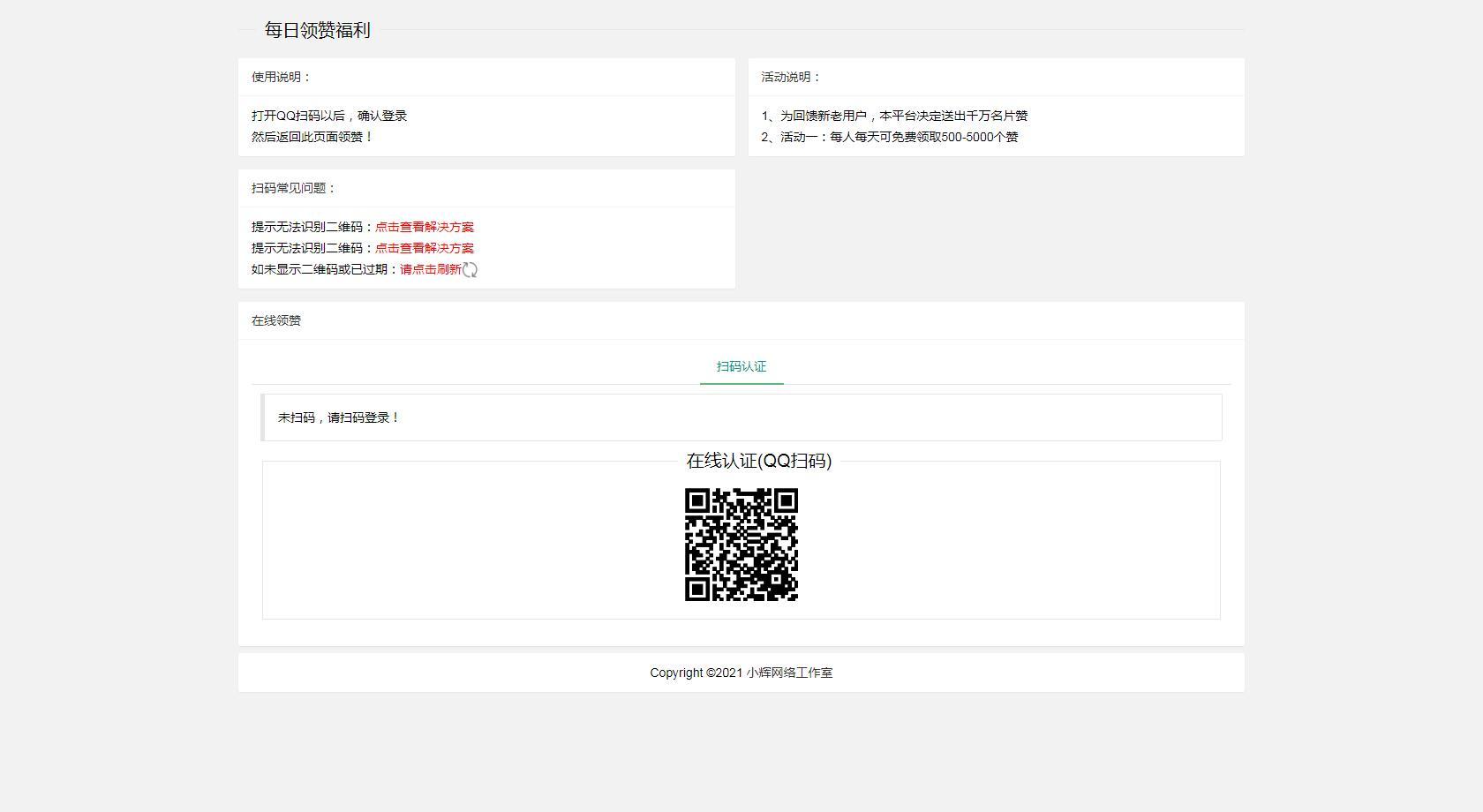Click the 扫码常见问题： panel header
1483x812 pixels.
[486, 188]
